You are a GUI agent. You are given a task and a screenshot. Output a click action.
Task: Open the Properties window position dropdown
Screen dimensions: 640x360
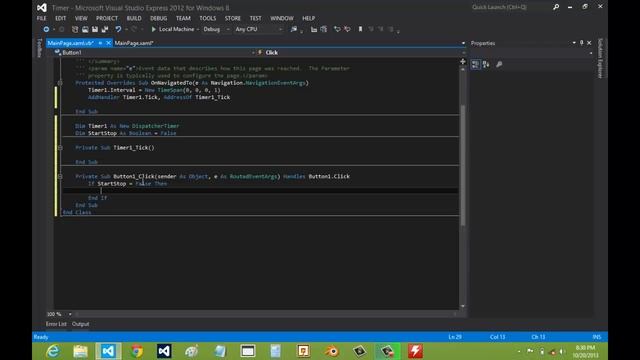click(574, 43)
